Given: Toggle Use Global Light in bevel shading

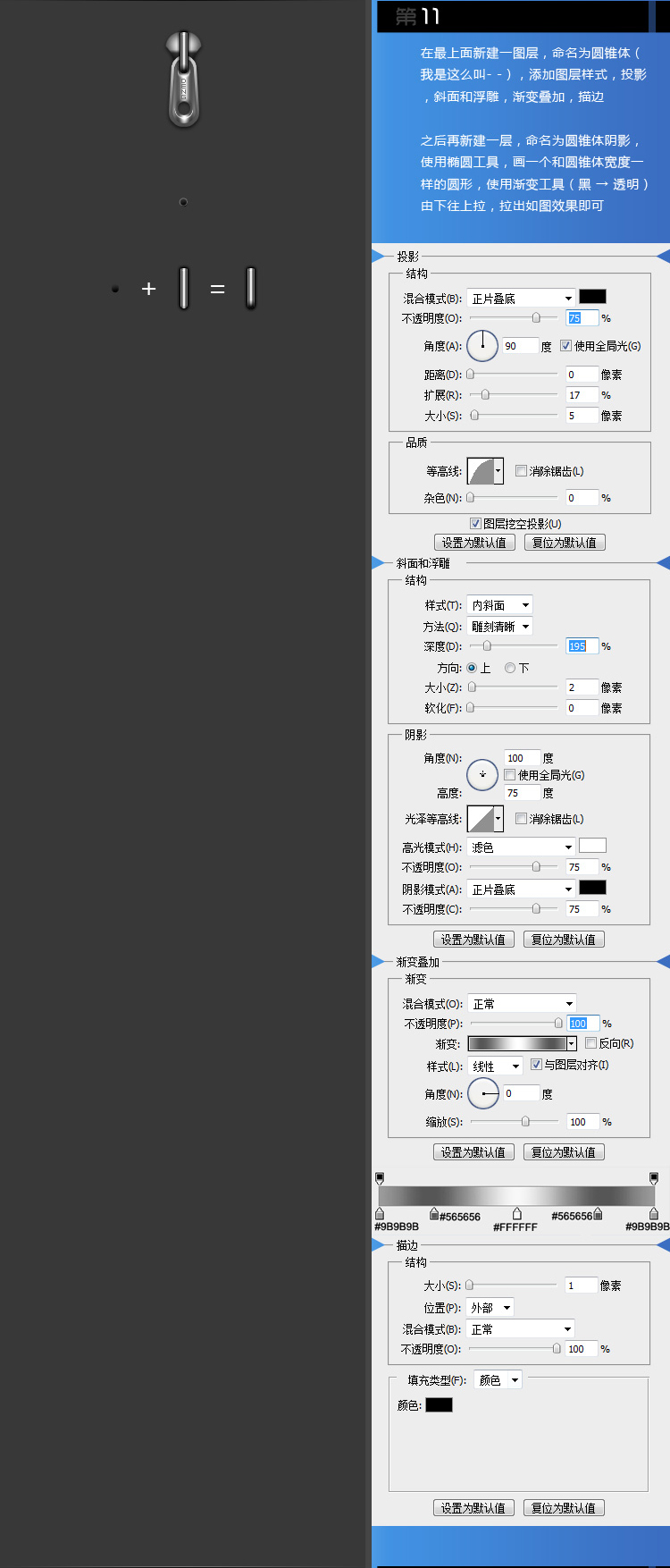Looking at the screenshot, I should (509, 775).
